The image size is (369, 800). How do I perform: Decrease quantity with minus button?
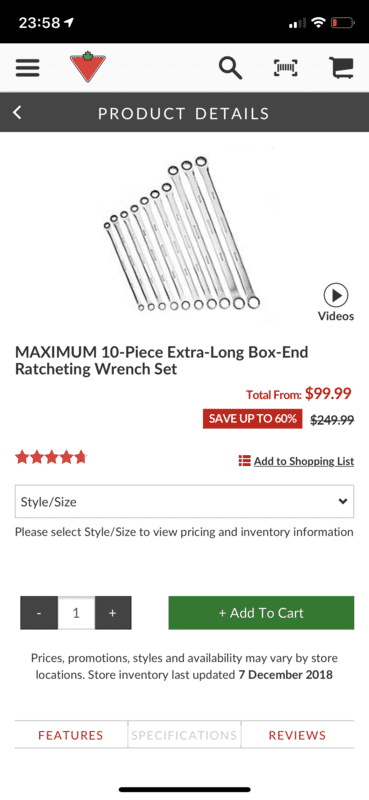click(39, 613)
